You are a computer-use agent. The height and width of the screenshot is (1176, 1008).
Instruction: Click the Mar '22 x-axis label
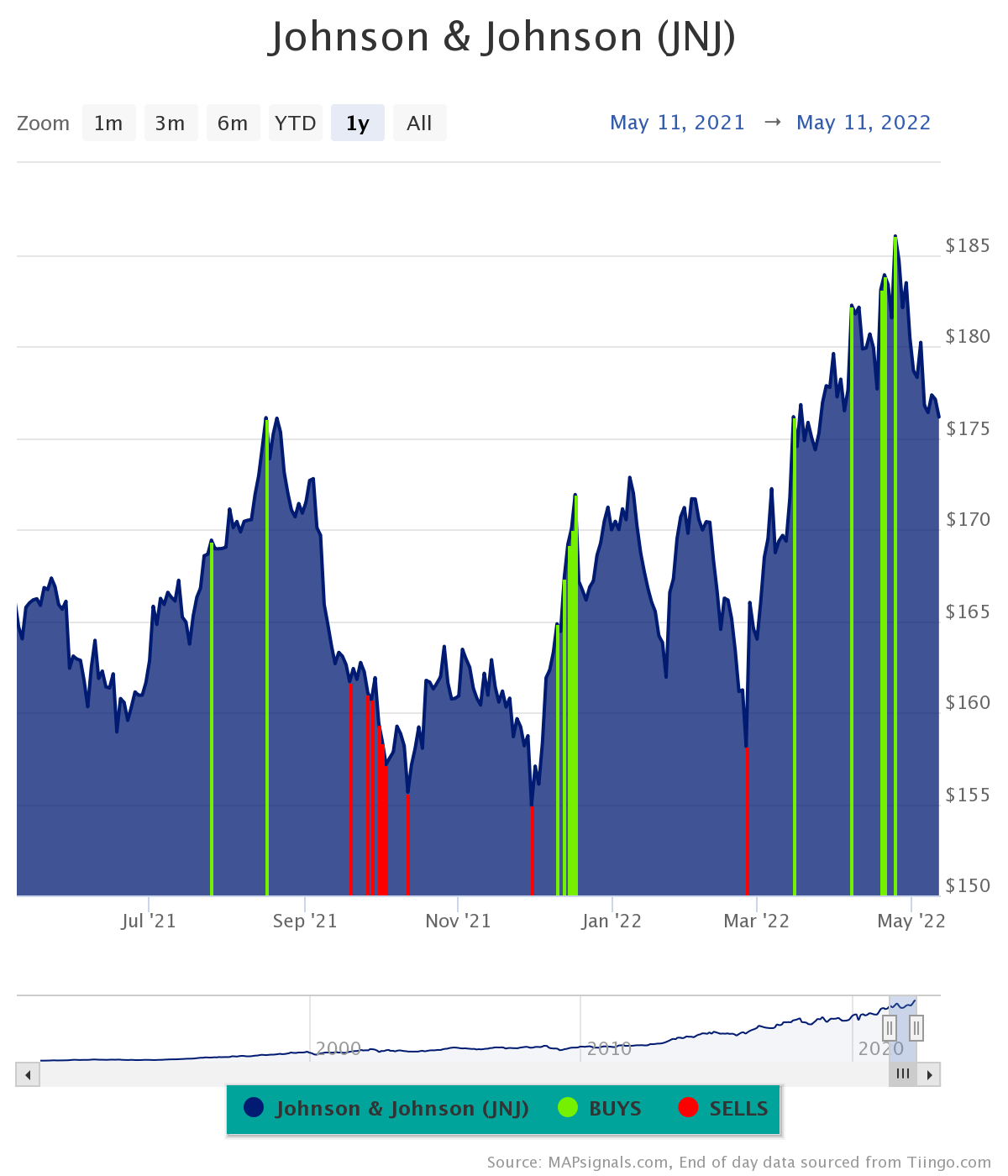tap(757, 921)
